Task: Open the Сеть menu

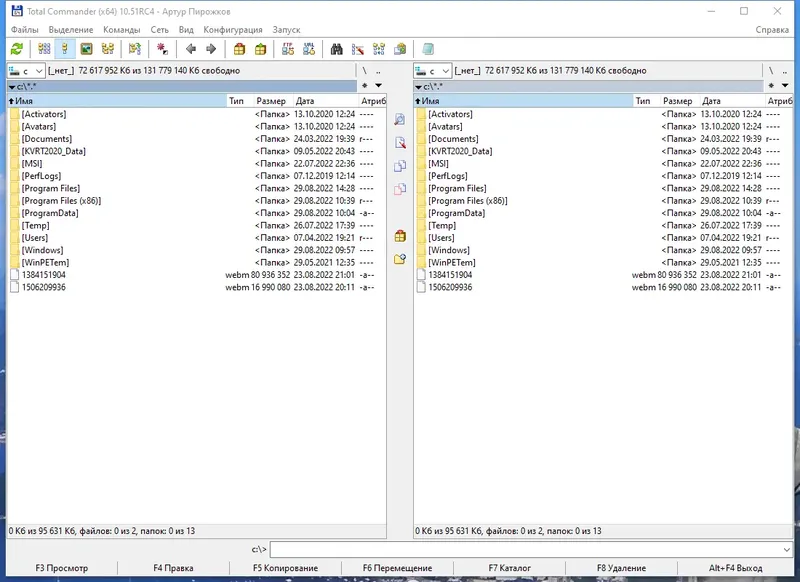Action: pos(159,30)
